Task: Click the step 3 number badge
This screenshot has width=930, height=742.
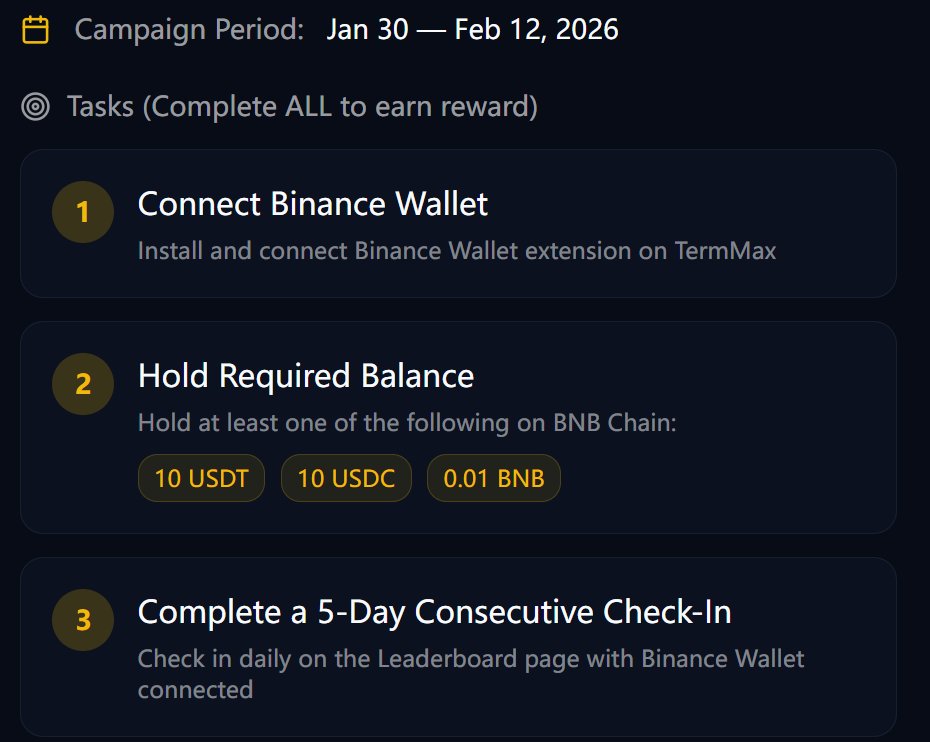Action: click(83, 620)
